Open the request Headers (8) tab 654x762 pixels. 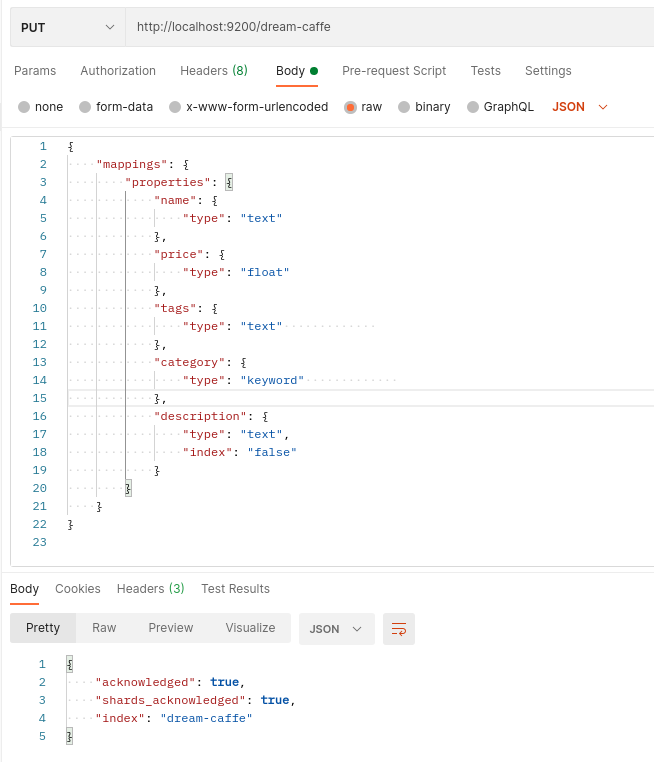[x=214, y=71]
